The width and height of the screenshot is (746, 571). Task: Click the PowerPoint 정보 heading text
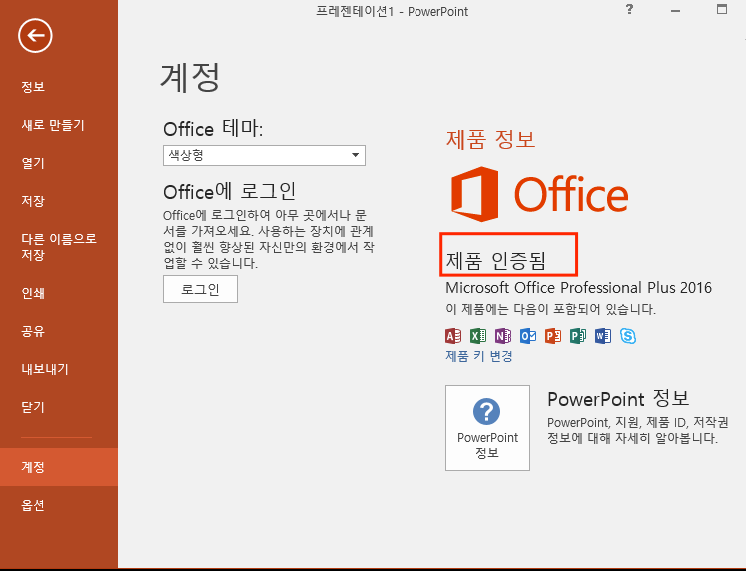click(x=618, y=399)
